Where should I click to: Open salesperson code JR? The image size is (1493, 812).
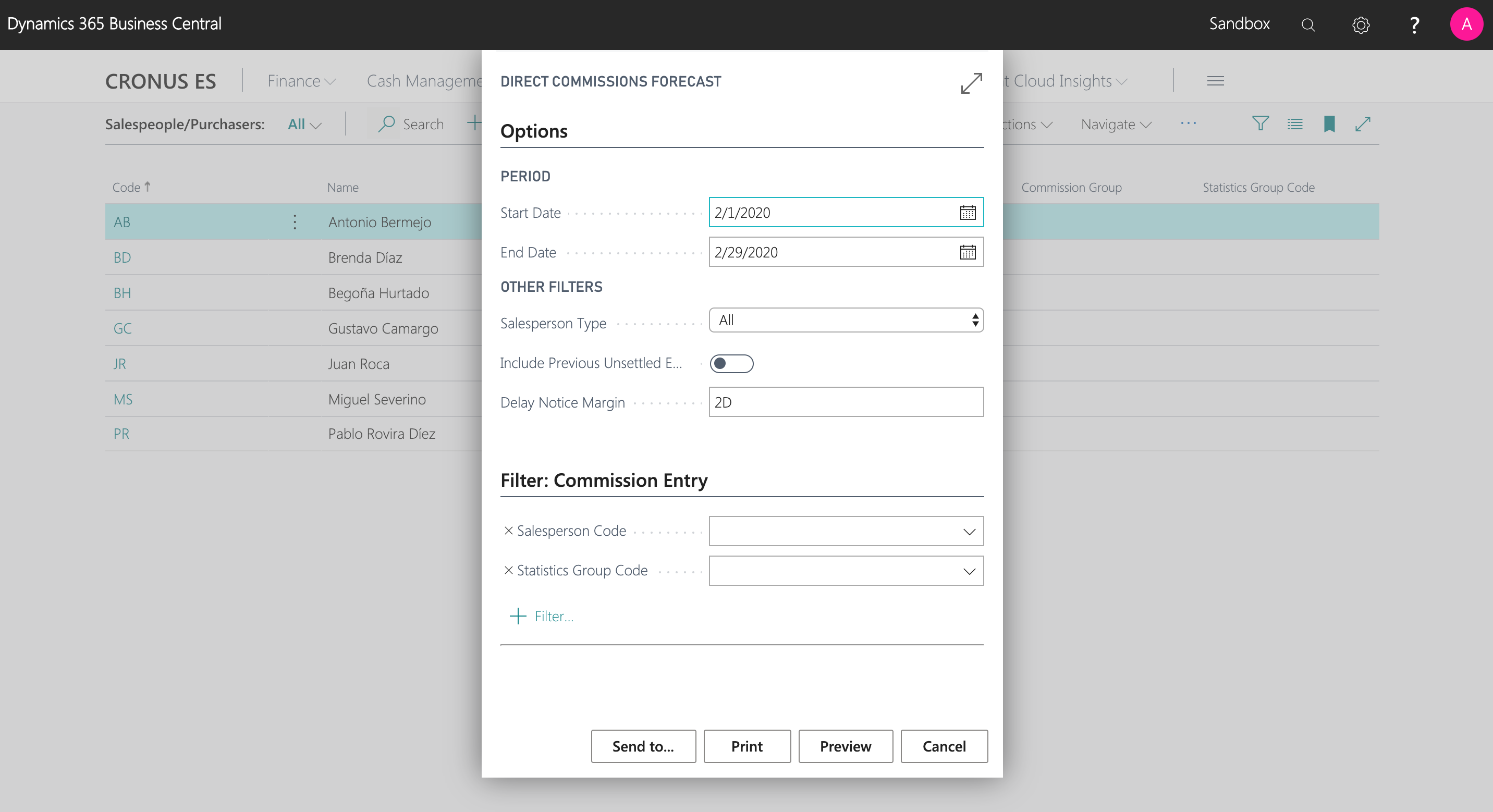coord(119,363)
